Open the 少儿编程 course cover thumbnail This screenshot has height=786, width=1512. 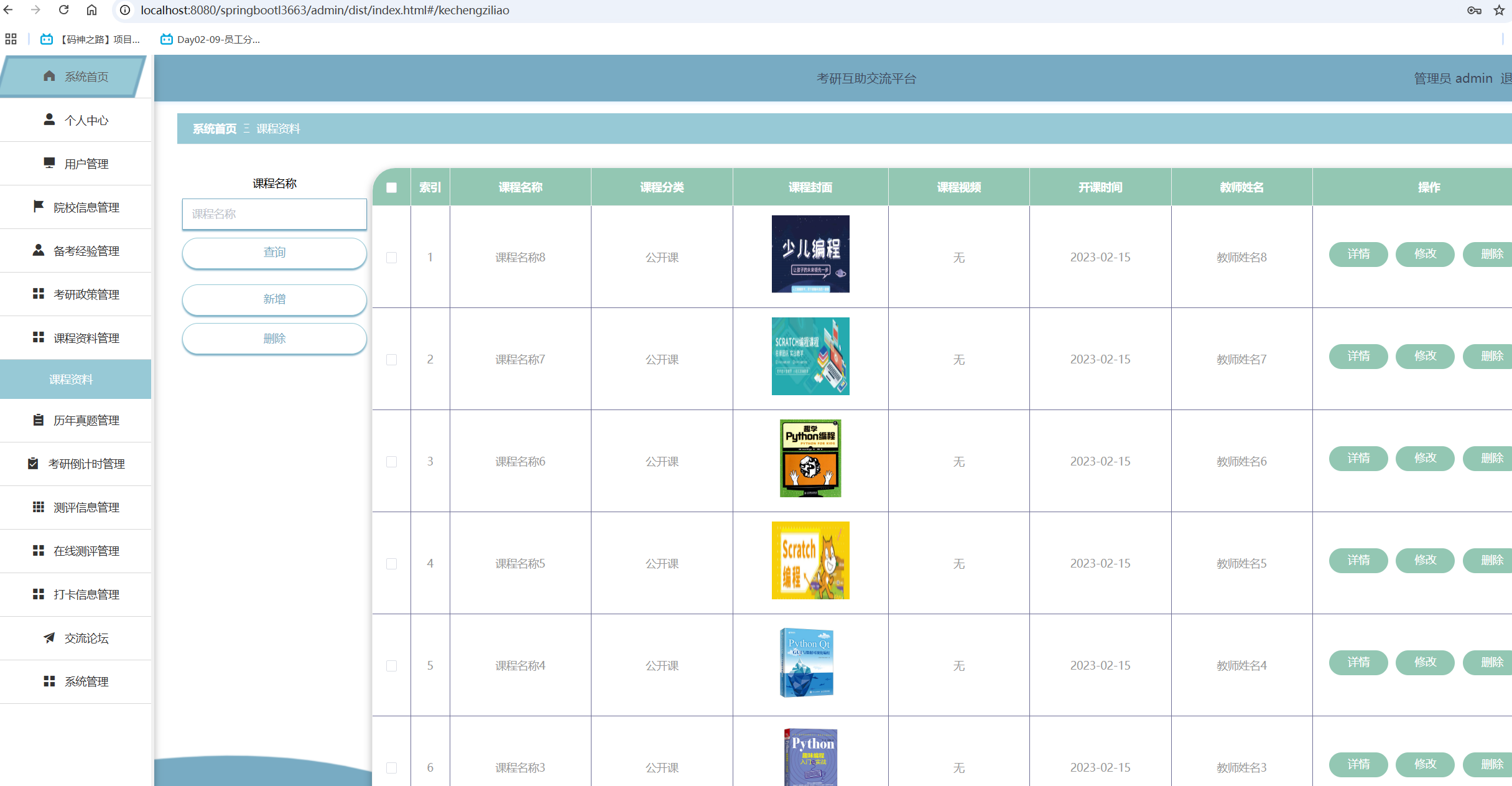[810, 254]
